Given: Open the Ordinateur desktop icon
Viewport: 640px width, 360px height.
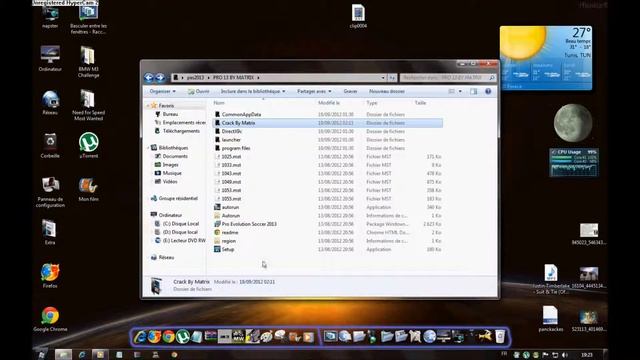Looking at the screenshot, I should coord(50,59).
